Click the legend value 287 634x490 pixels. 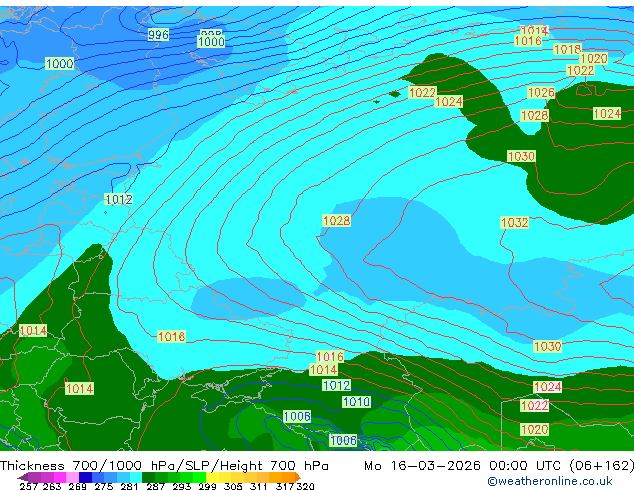[155, 486]
